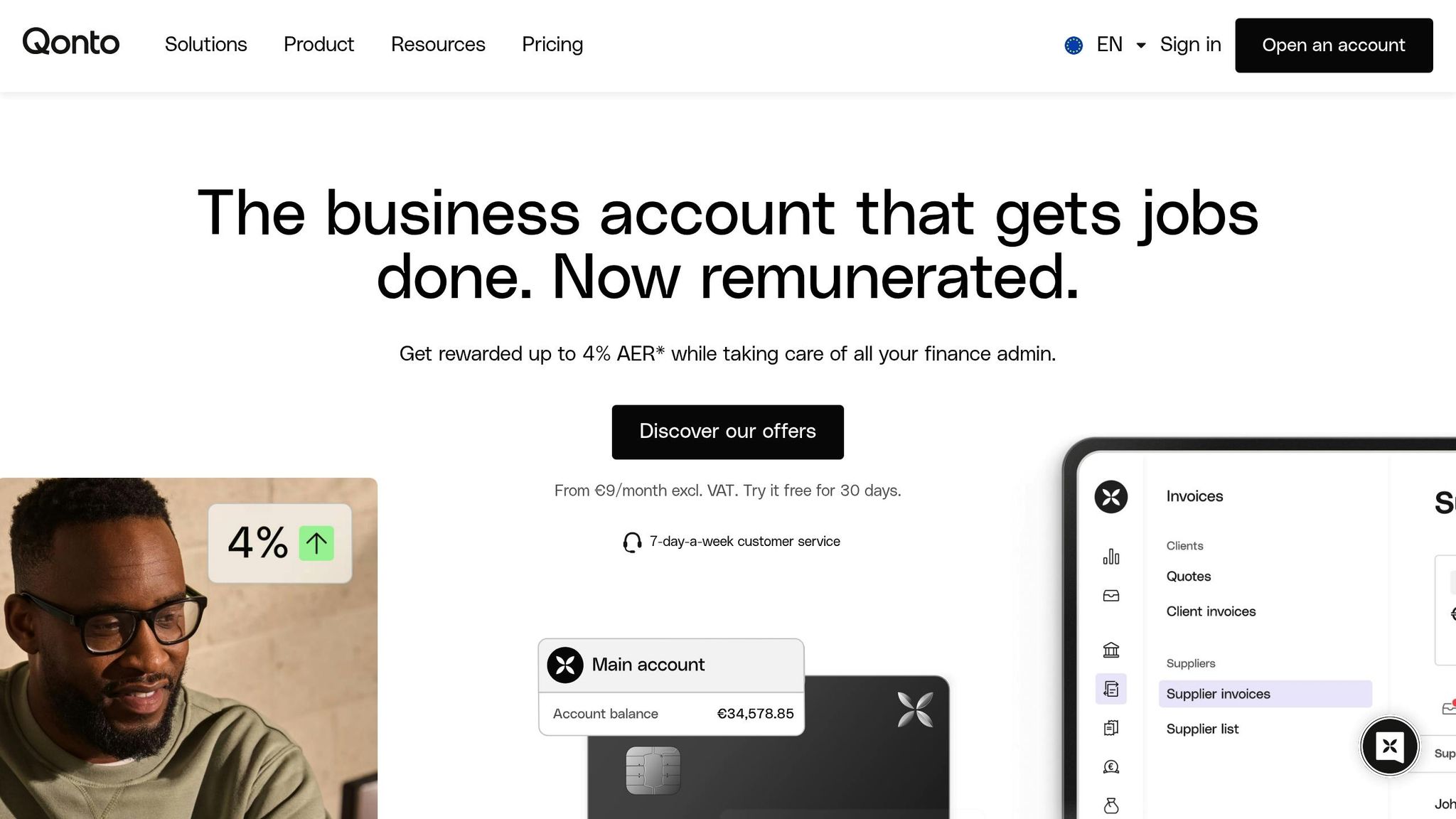Open the Solutions menu
The image size is (1456, 819).
point(206,44)
